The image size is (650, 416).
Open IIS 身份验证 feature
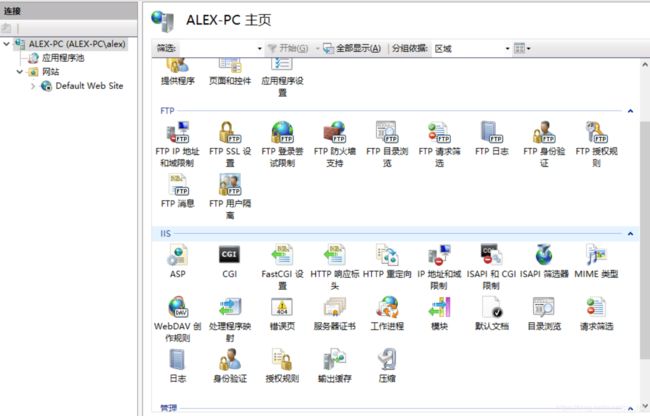pyautogui.click(x=230, y=365)
